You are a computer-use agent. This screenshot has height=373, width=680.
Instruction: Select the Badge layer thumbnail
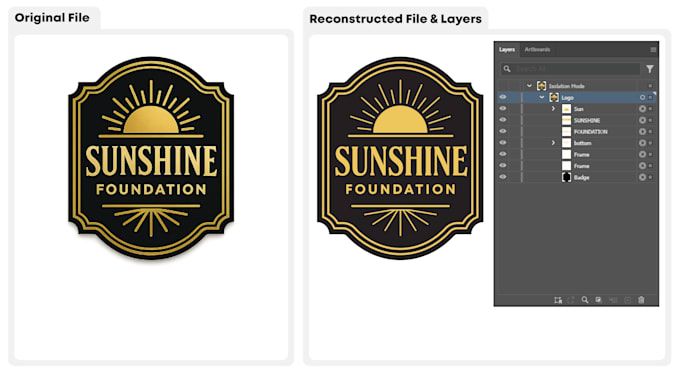(566, 177)
